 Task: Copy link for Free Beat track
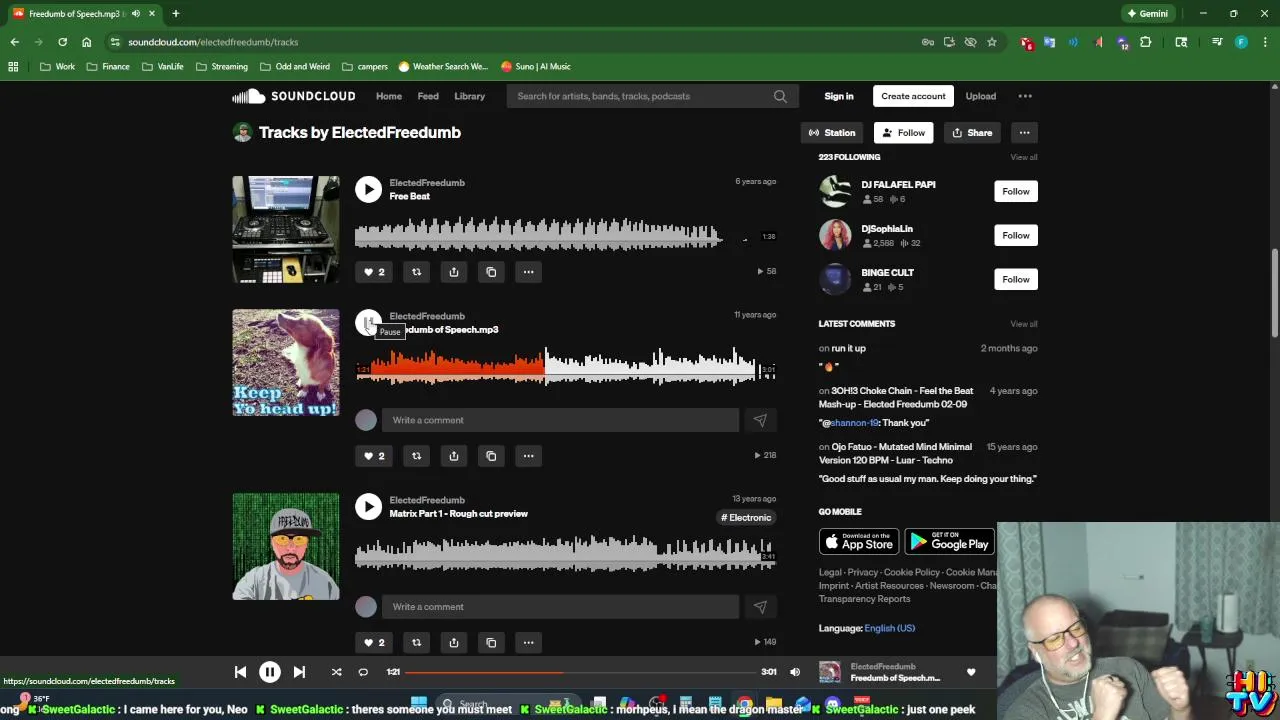coord(491,272)
